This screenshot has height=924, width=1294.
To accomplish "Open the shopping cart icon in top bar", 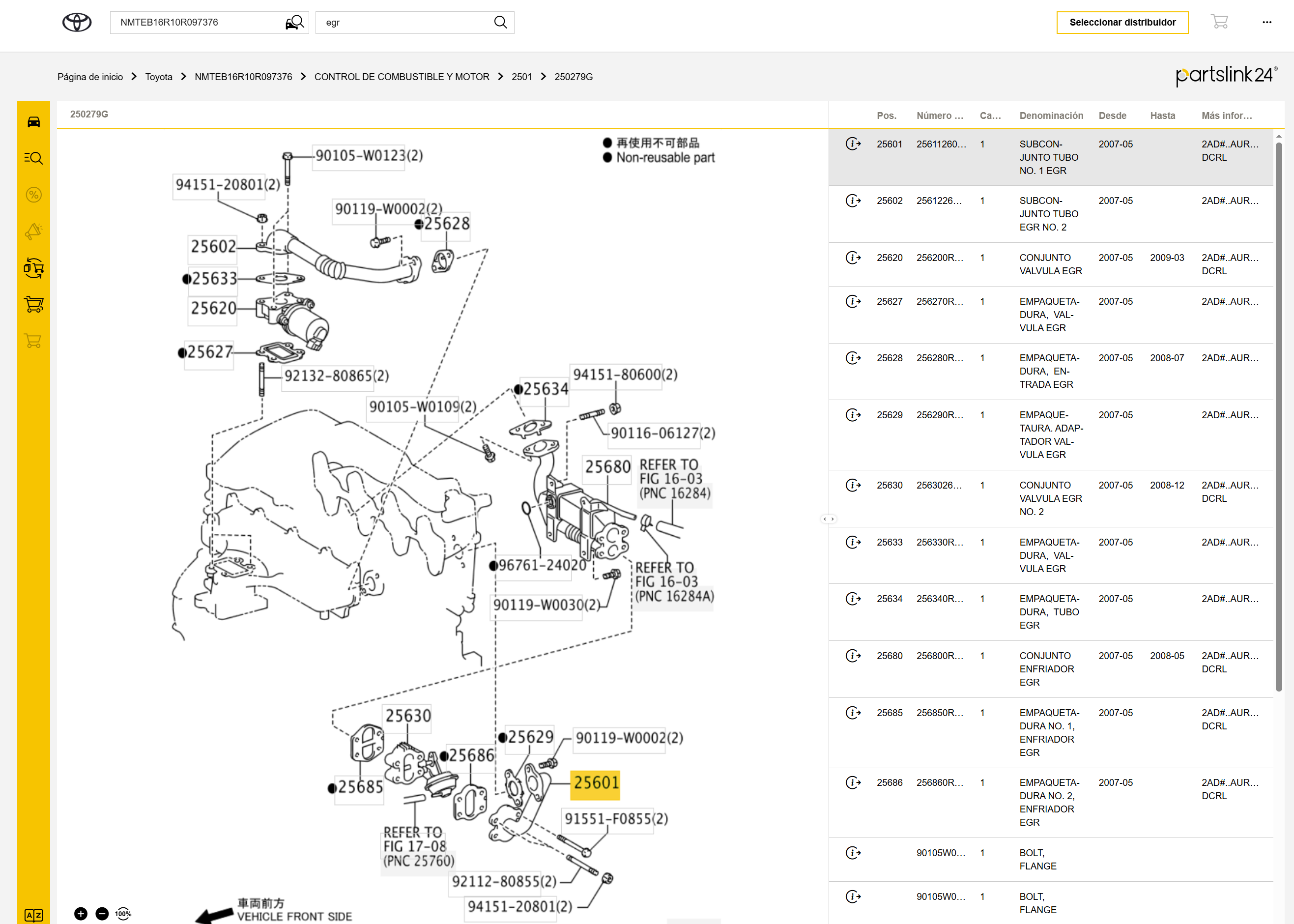I will tap(1219, 22).
